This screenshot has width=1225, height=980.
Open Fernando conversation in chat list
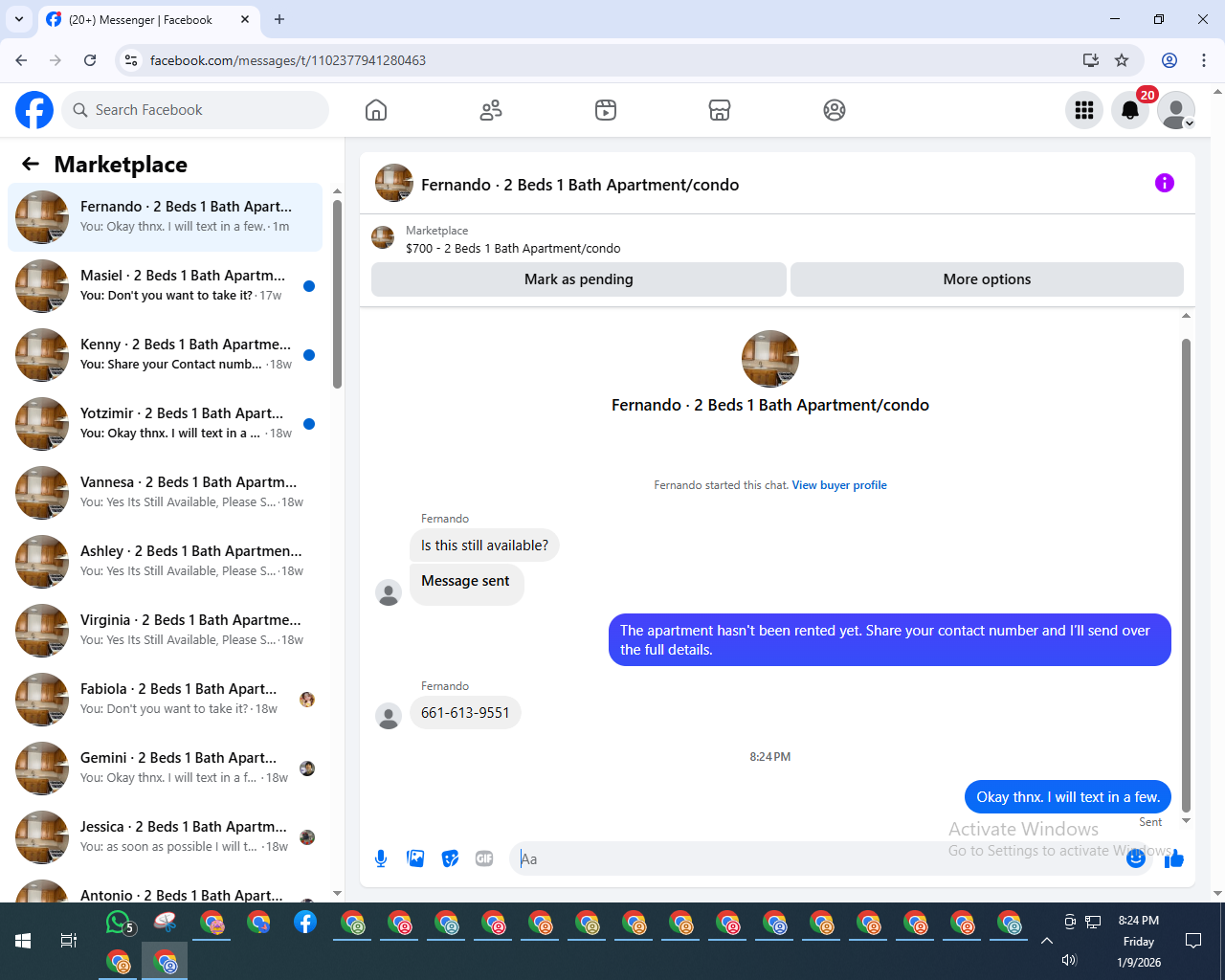[x=165, y=217]
